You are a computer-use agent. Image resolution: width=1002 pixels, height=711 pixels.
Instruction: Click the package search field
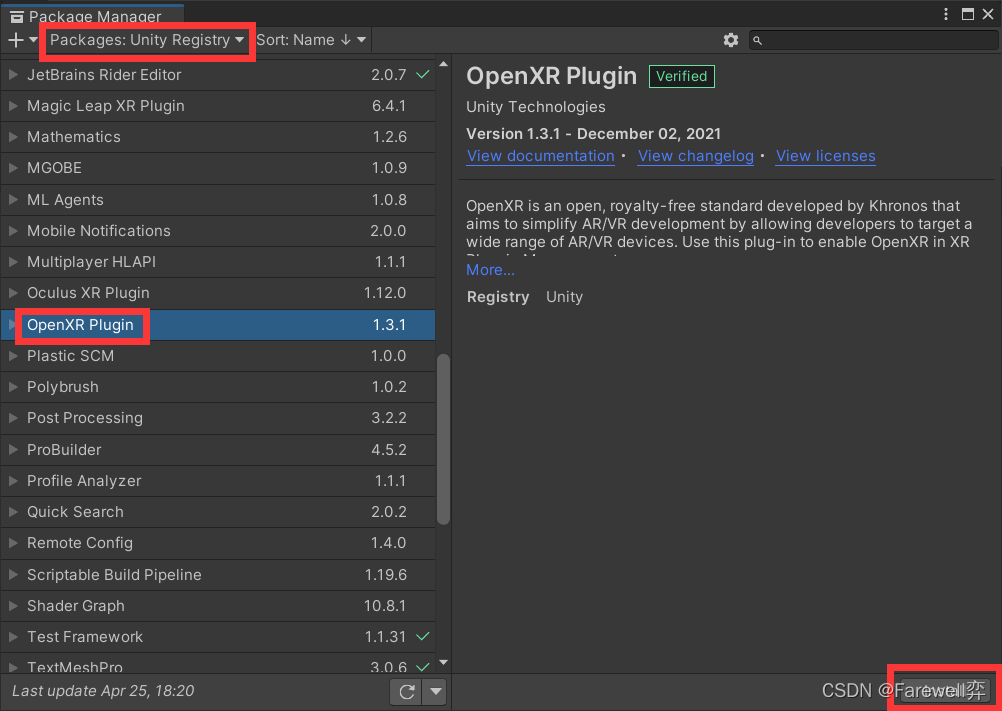point(873,40)
